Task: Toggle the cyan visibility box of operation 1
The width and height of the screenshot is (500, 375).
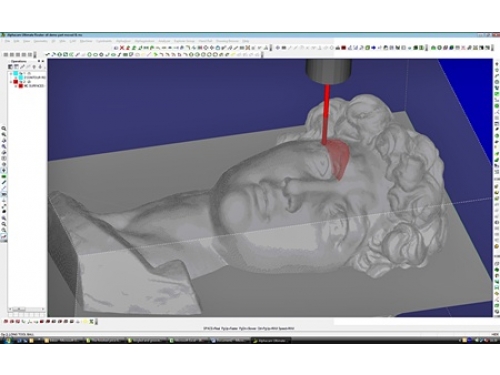Action: [16, 73]
